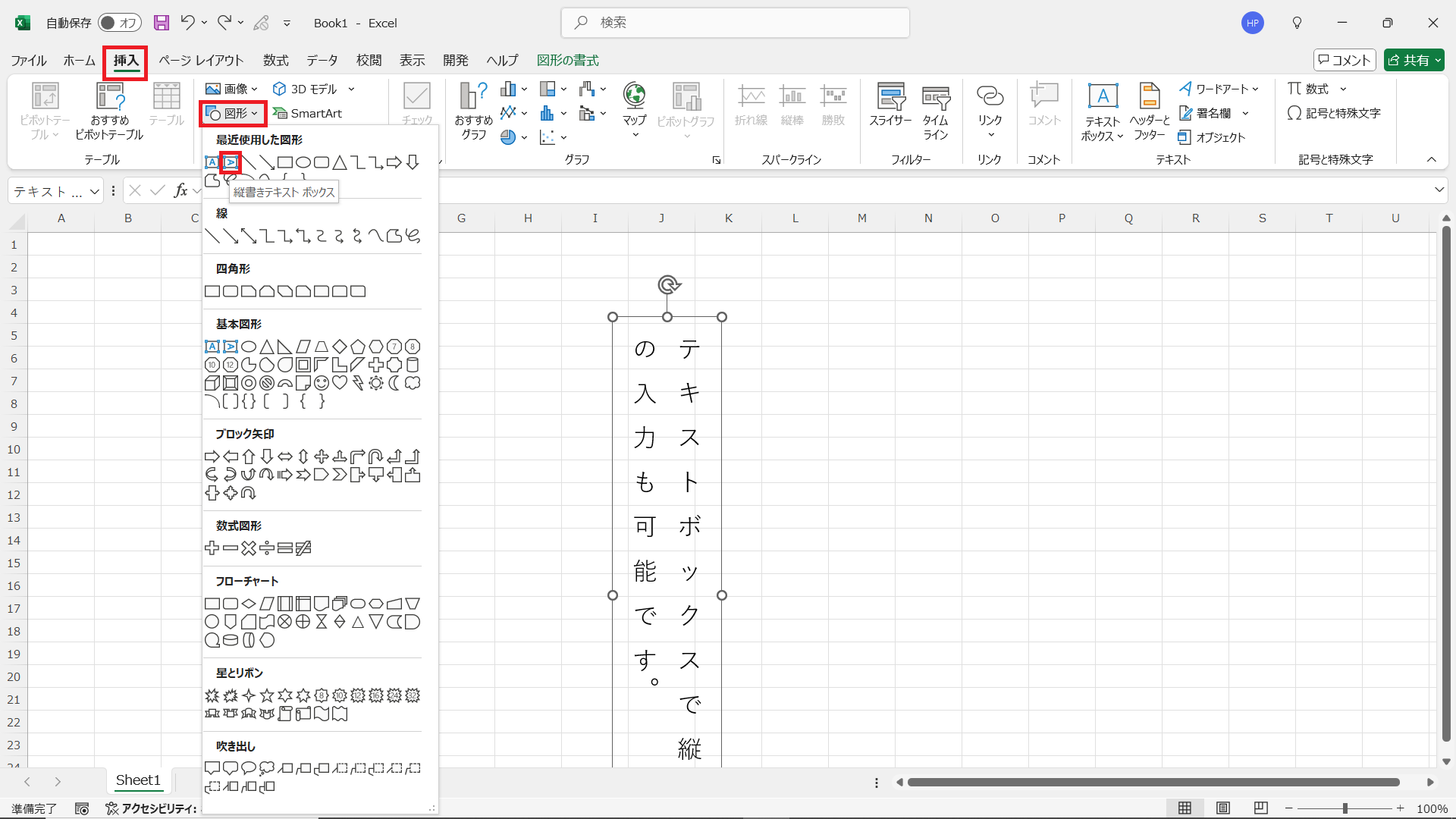Insert an object (オブジェクト)
The width and height of the screenshot is (1456, 819).
pos(1212,137)
